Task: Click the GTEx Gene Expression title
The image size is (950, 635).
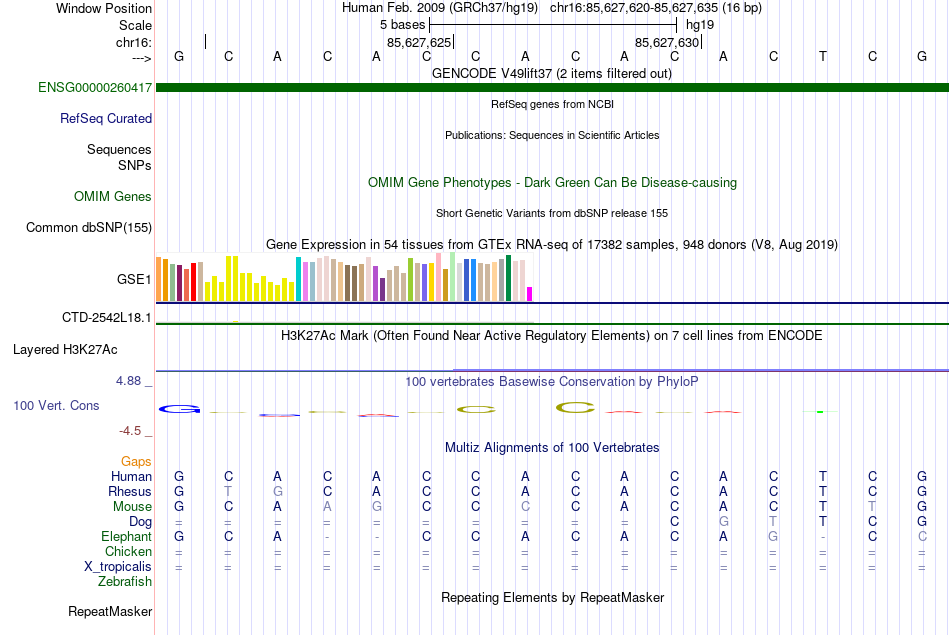Action: click(551, 244)
